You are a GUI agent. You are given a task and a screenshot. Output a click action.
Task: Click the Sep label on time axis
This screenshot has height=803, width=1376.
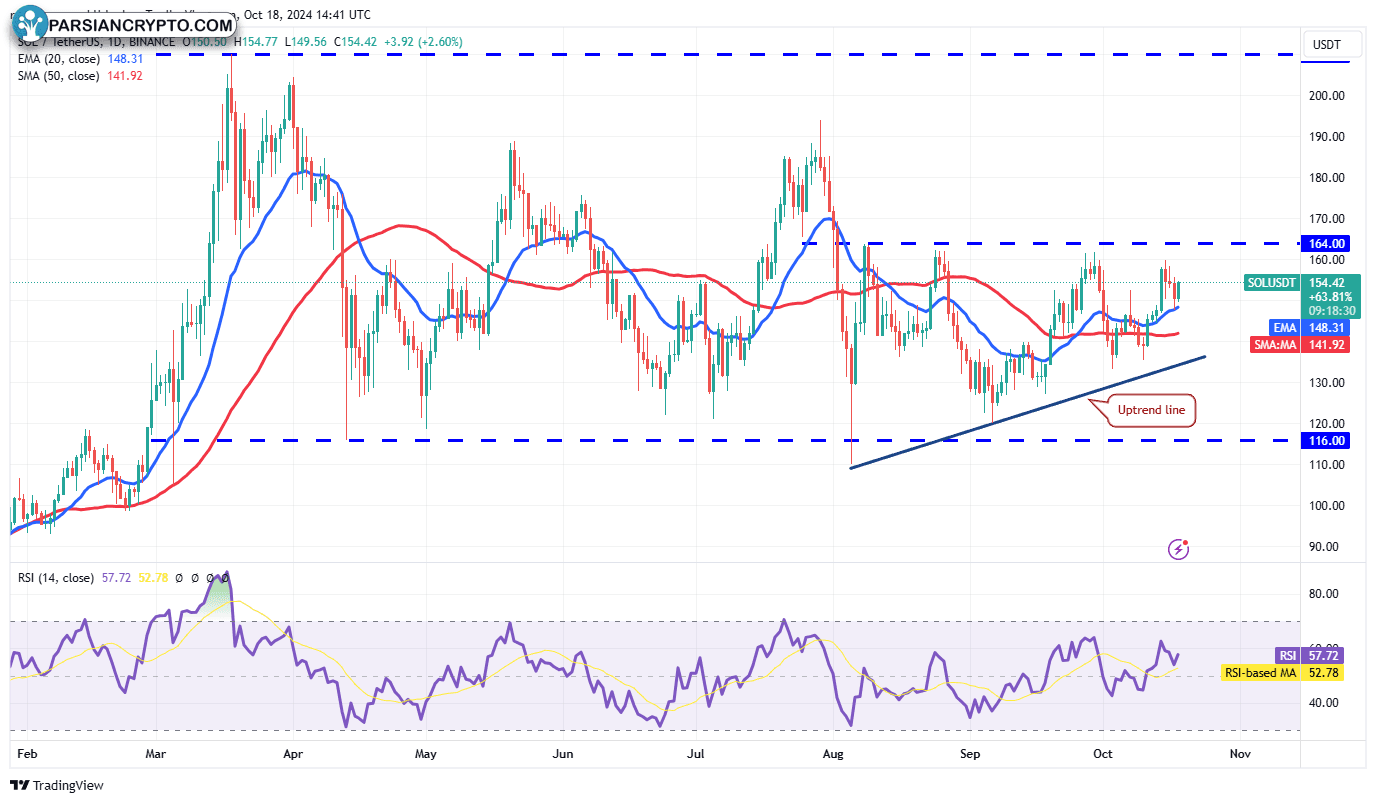[x=970, y=752]
